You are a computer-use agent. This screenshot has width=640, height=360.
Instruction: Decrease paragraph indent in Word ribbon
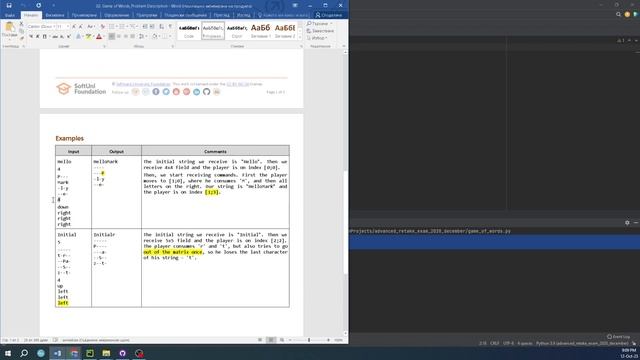pos(145,26)
